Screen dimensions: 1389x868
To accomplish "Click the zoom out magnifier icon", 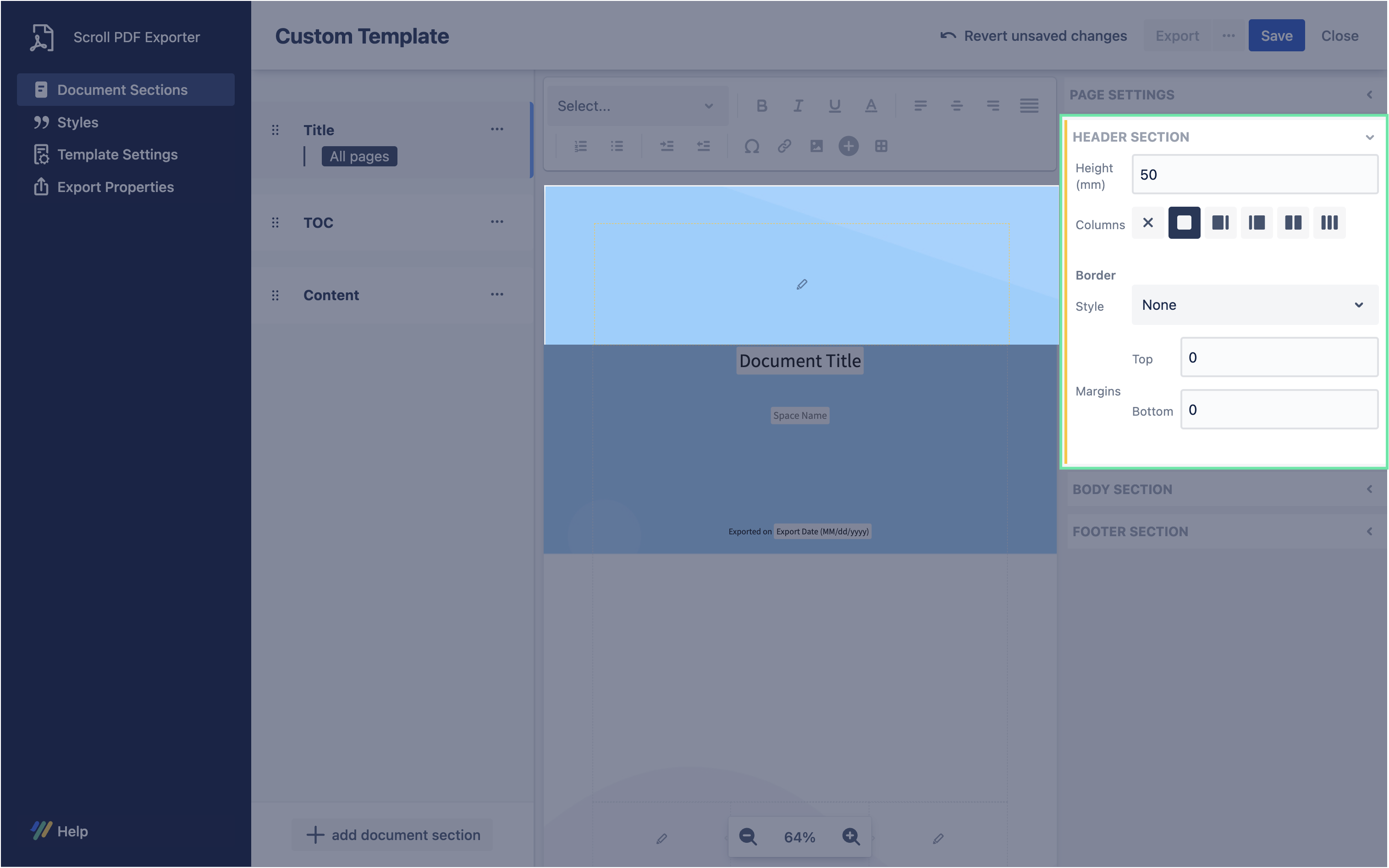I will click(x=748, y=836).
